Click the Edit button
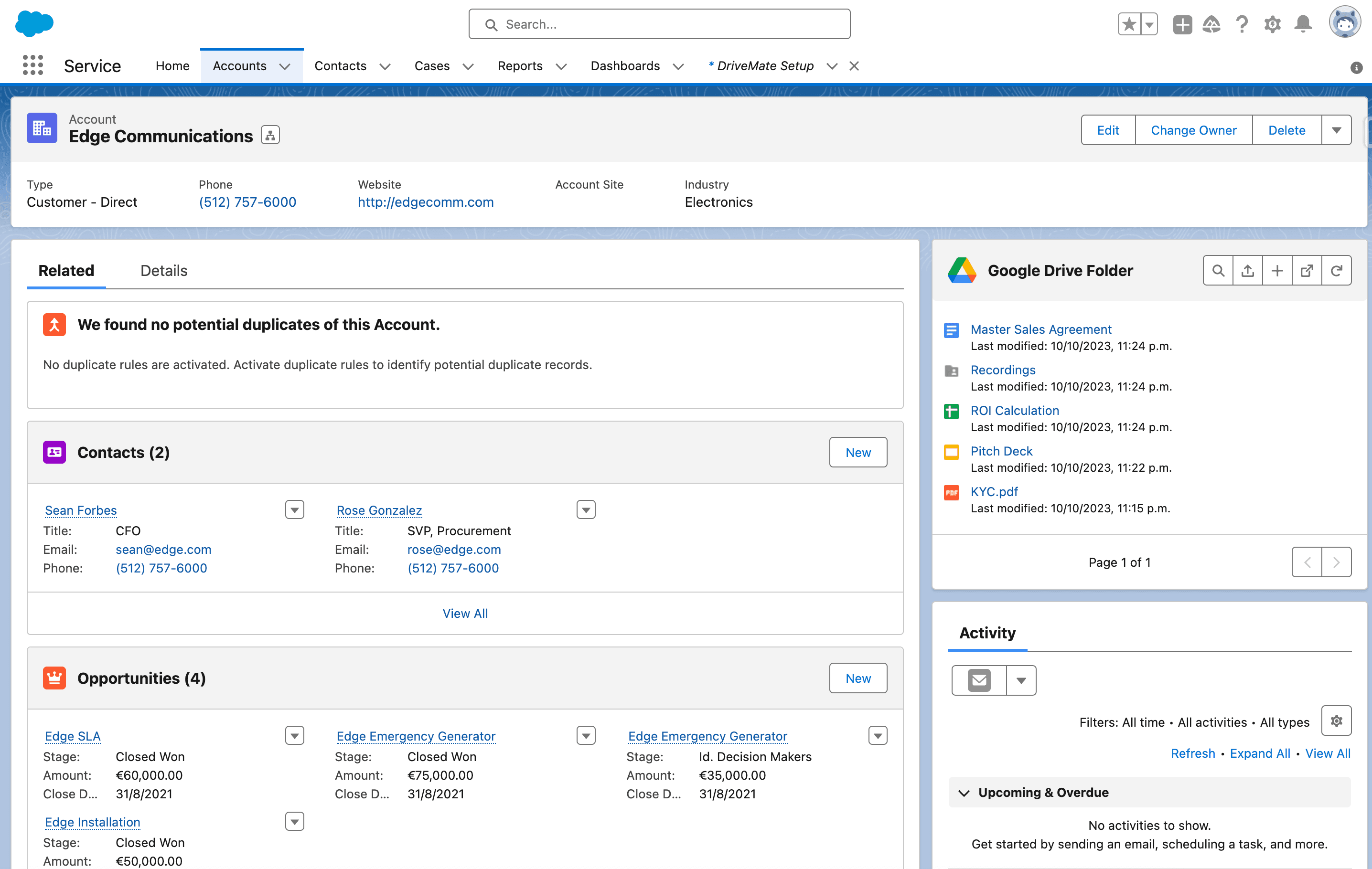The height and width of the screenshot is (869, 1372). [1108, 130]
